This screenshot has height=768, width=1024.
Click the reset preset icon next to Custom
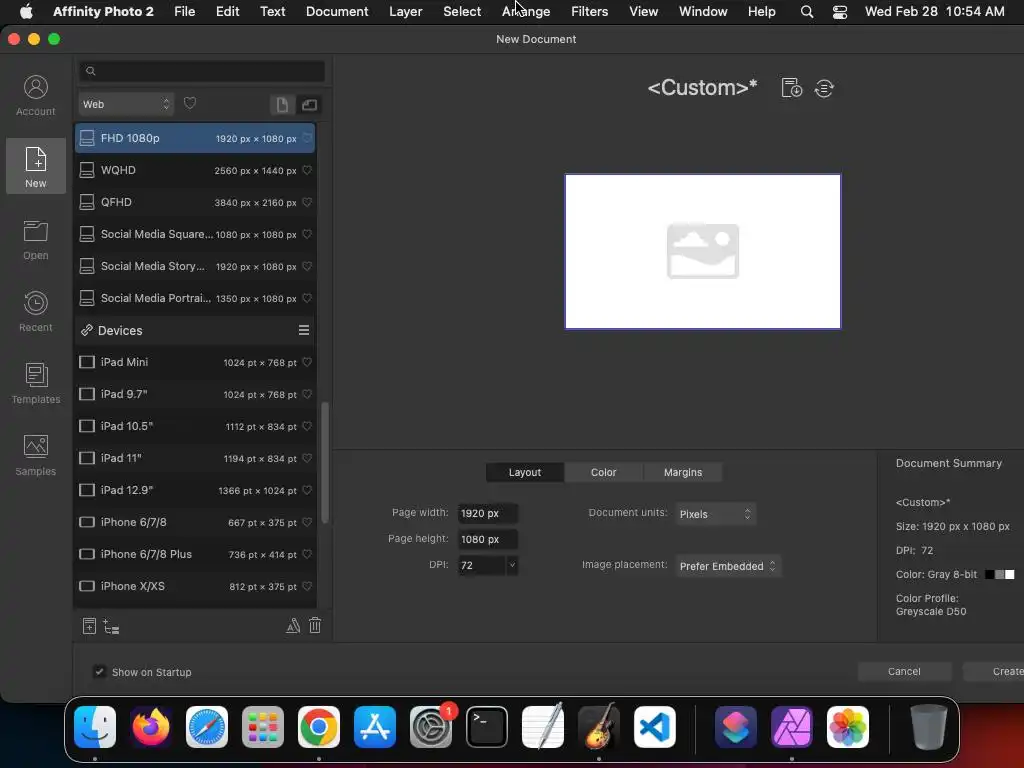pos(824,88)
